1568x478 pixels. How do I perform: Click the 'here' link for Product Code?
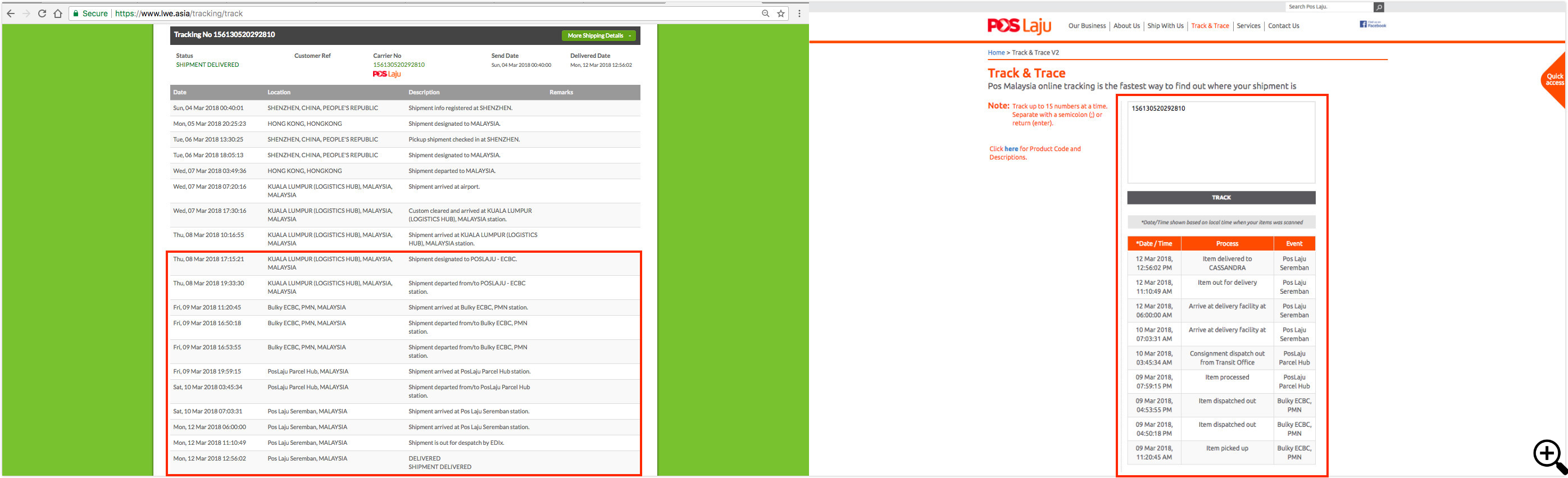pyautogui.click(x=1011, y=149)
